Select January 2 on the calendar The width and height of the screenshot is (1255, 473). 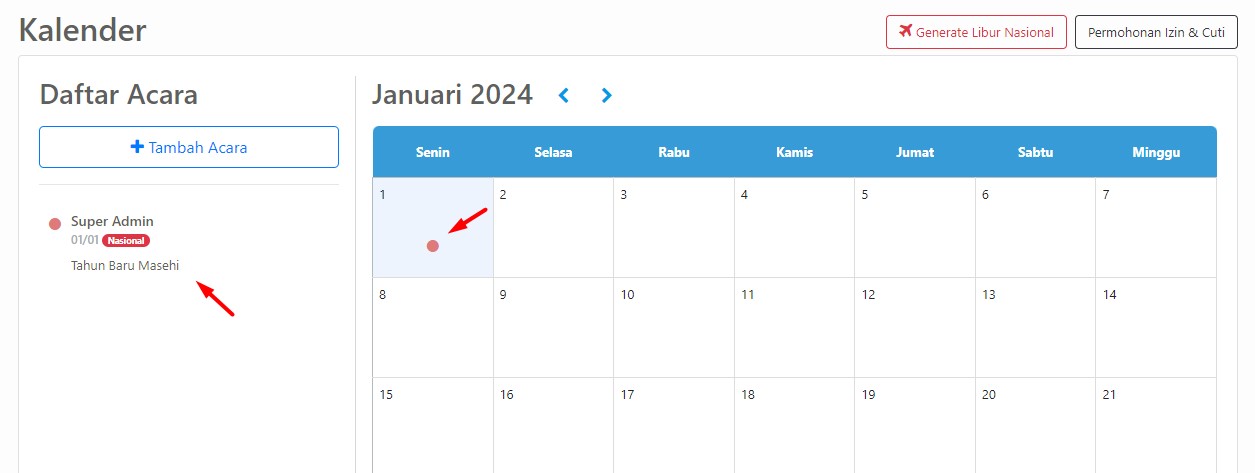coord(554,228)
